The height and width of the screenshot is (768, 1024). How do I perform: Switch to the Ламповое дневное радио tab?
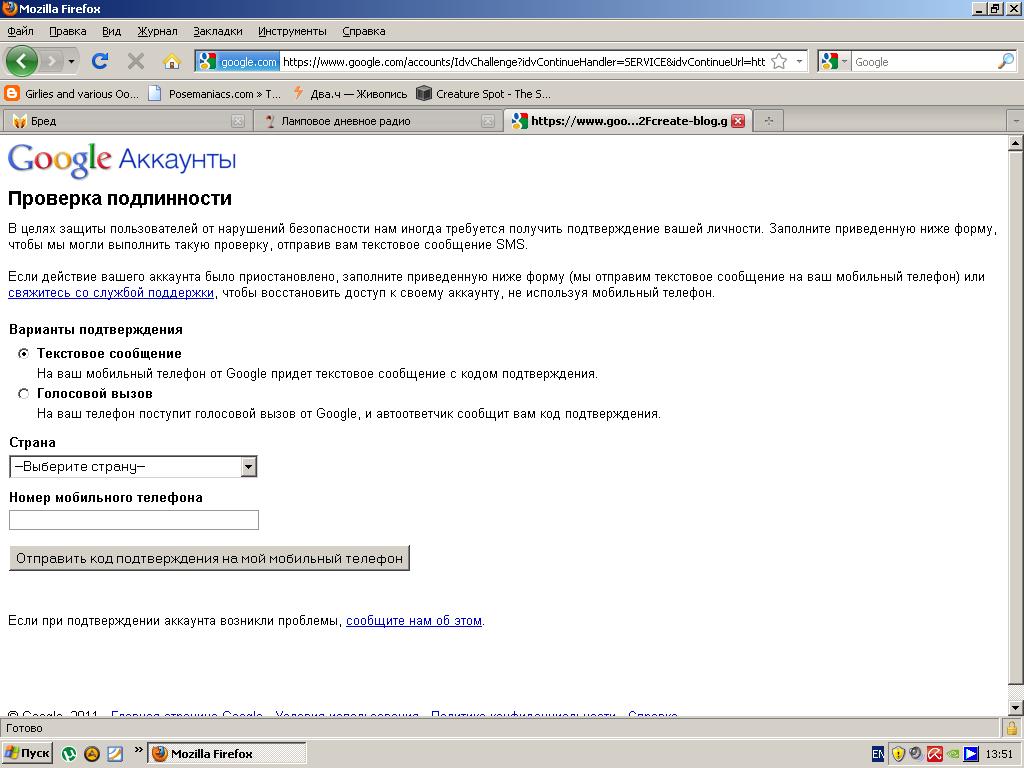click(x=369, y=121)
